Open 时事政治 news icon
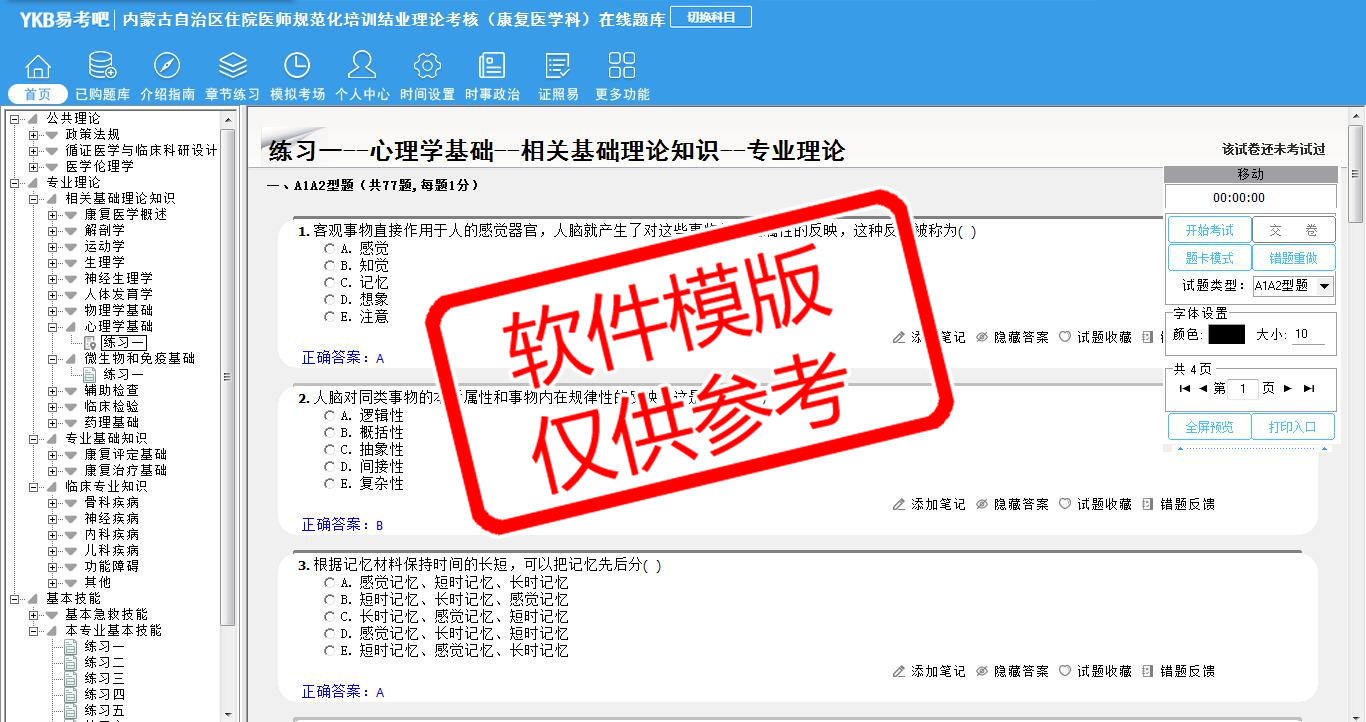 click(492, 66)
